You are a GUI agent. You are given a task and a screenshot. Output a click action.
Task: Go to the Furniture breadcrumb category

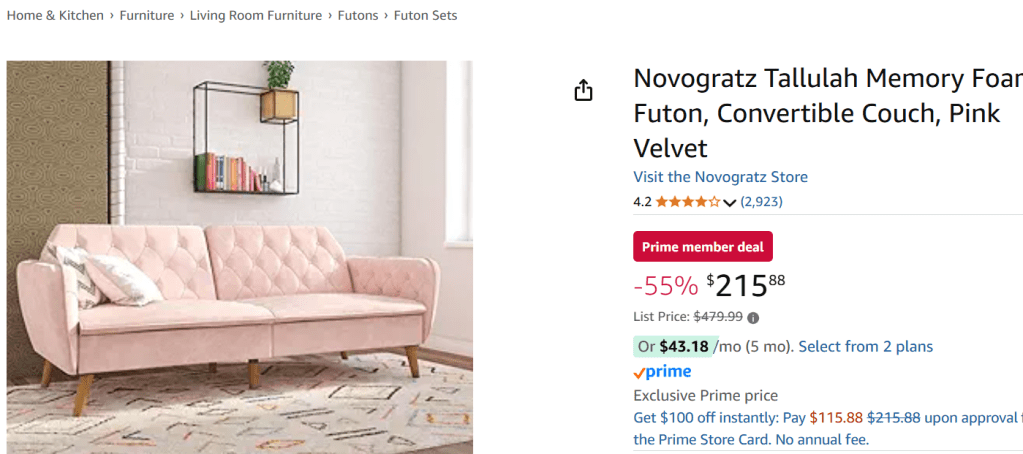pos(146,16)
